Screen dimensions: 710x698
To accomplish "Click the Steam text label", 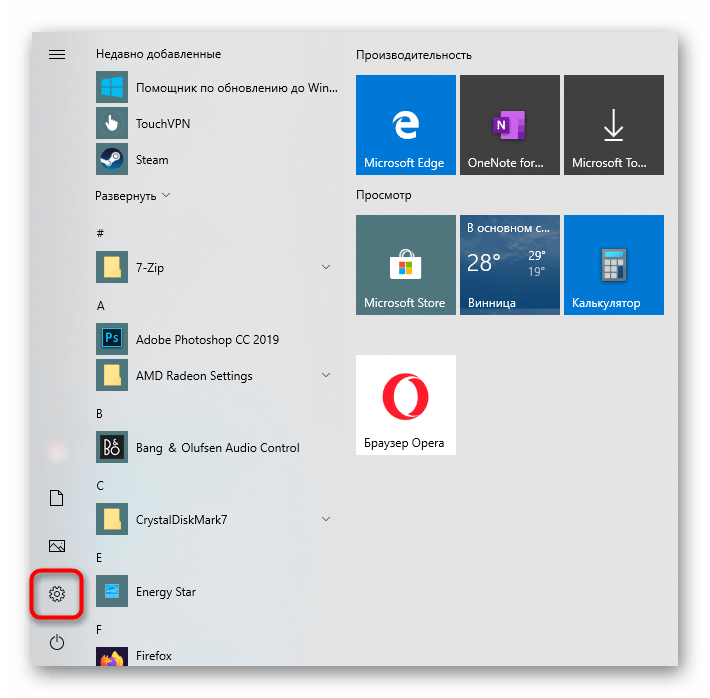I will (x=152, y=160).
